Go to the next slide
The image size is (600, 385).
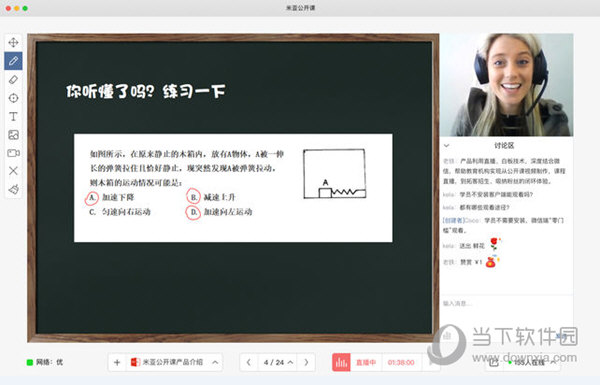pos(306,362)
